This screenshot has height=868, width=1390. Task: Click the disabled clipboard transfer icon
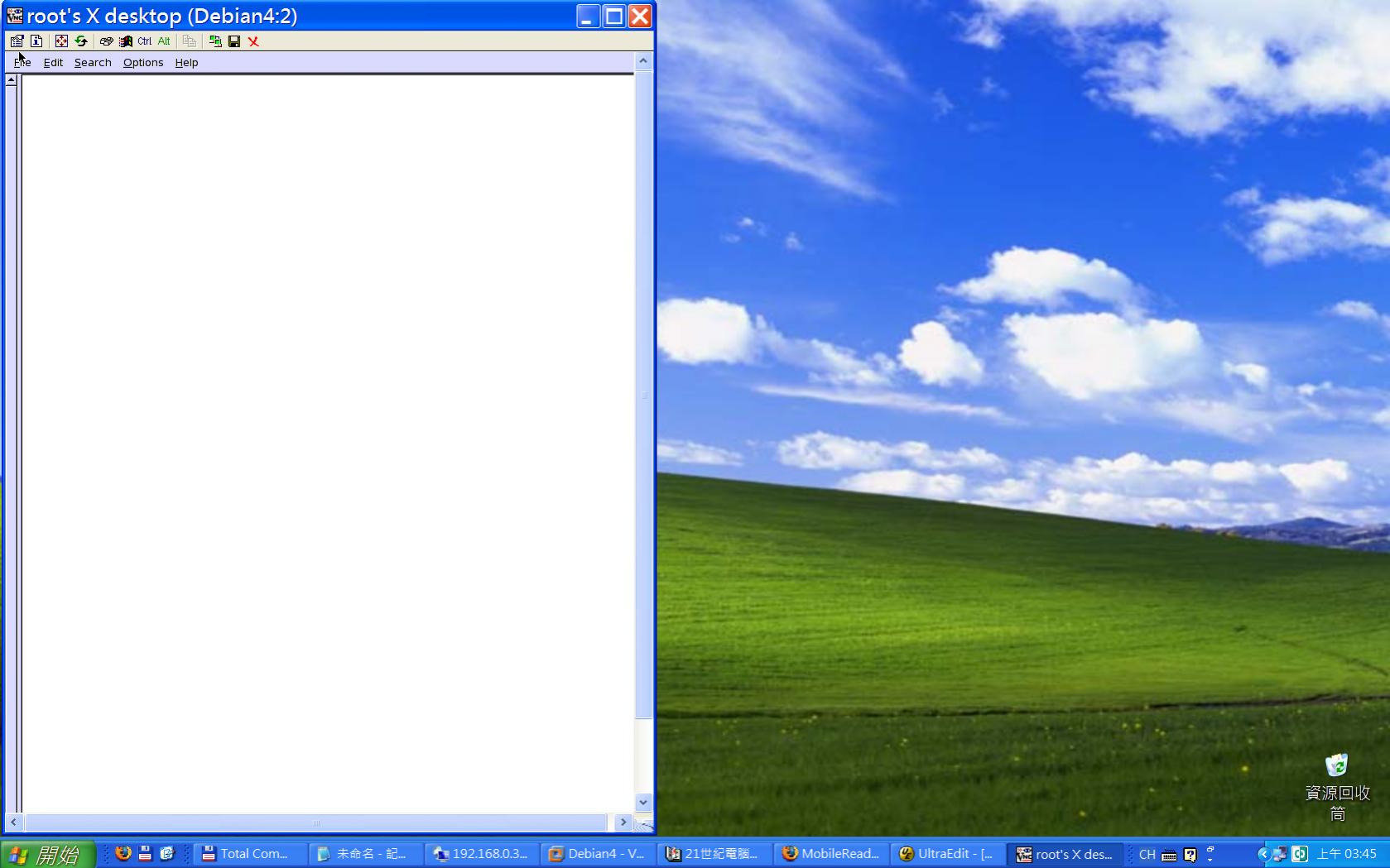click(x=190, y=41)
